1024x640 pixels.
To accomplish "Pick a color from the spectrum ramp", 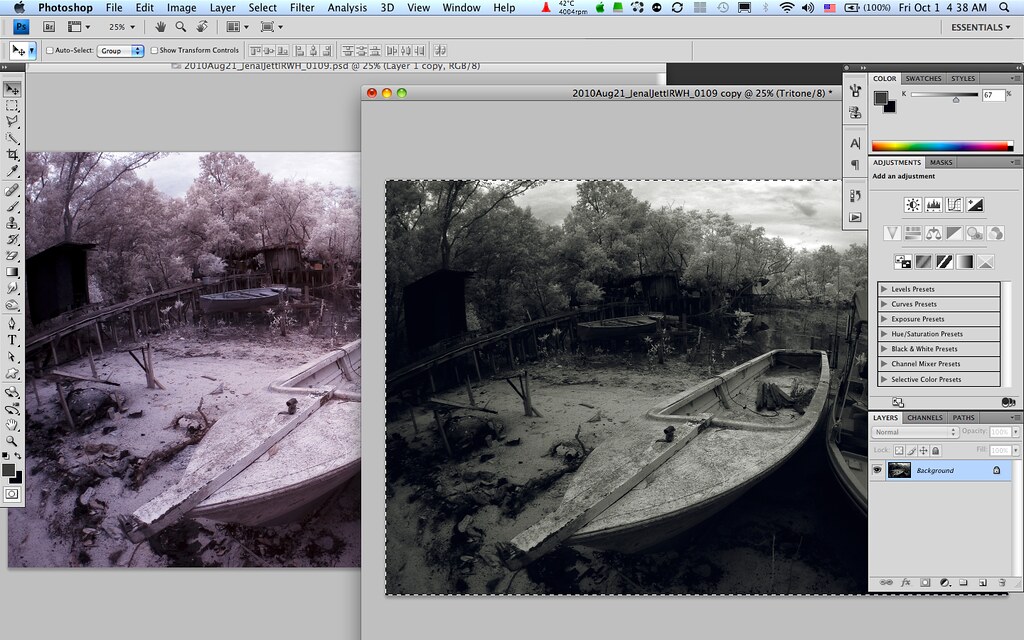I will [942, 146].
